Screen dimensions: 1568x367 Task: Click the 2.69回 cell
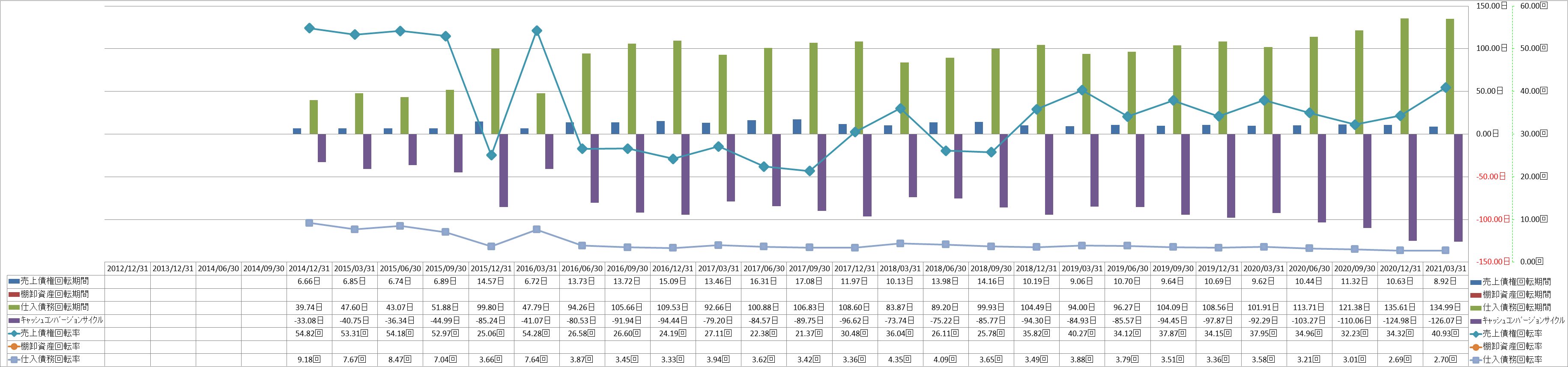(x=1400, y=360)
